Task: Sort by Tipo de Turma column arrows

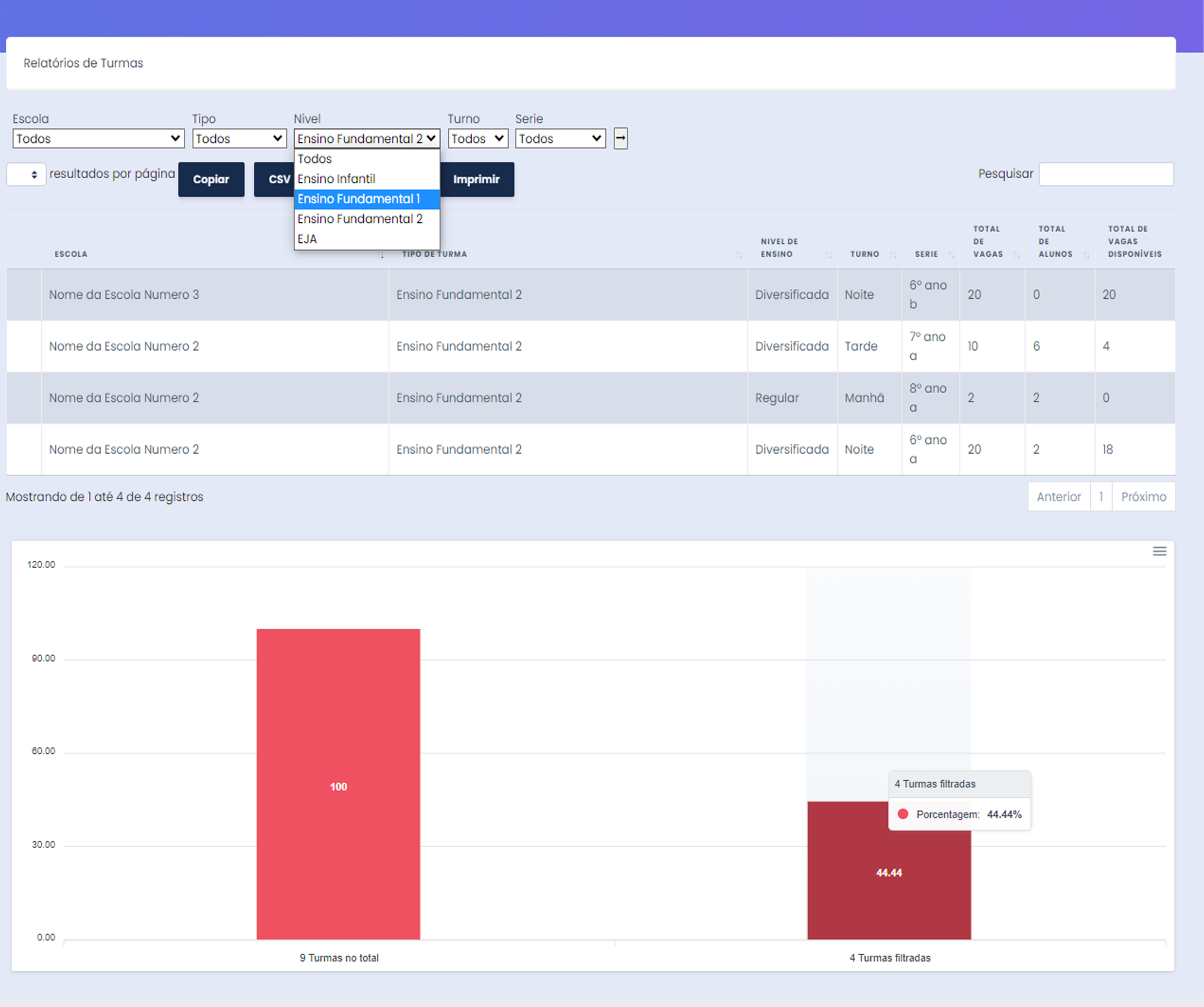Action: 739,255
